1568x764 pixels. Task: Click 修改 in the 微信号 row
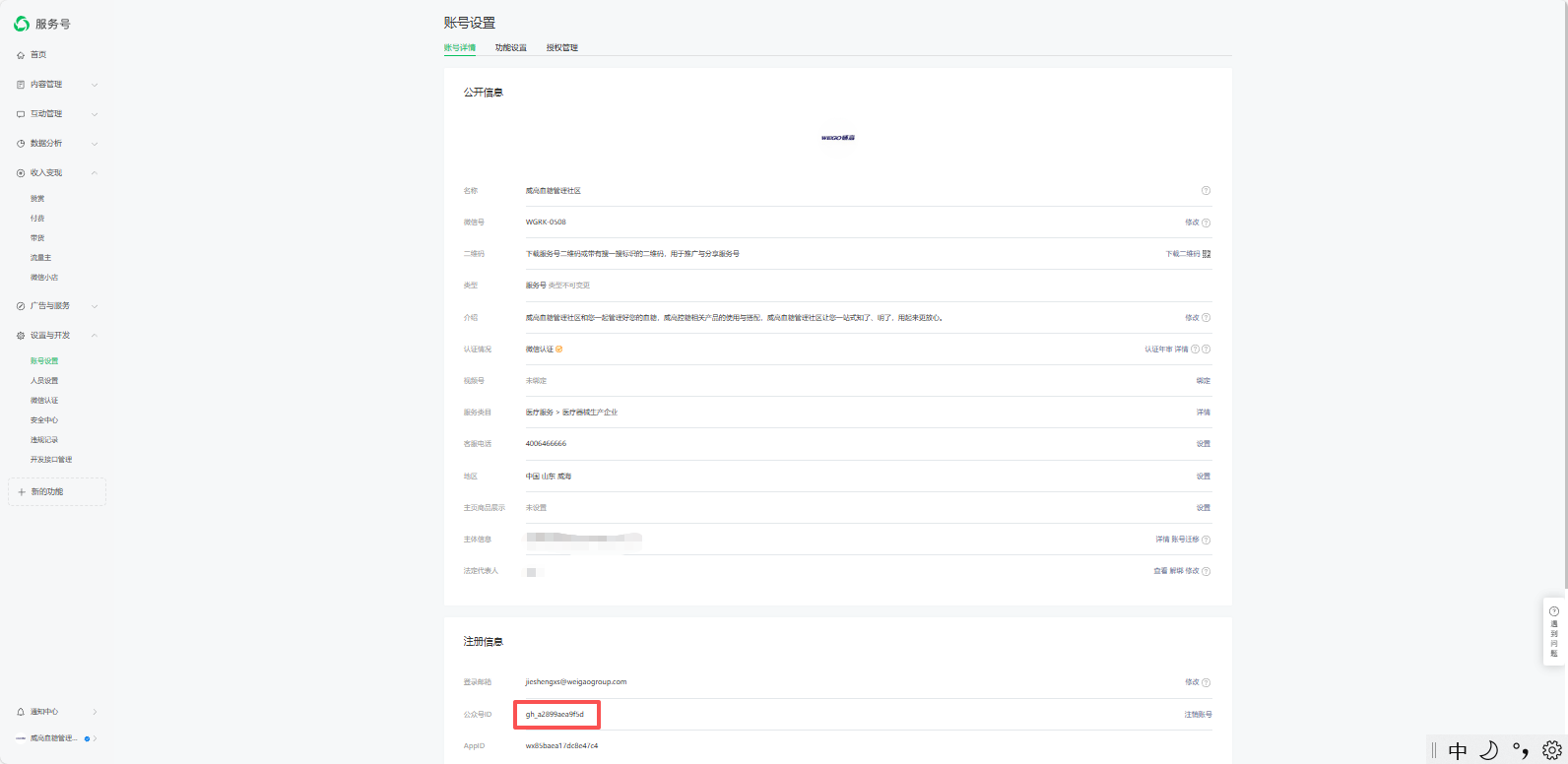point(1192,223)
